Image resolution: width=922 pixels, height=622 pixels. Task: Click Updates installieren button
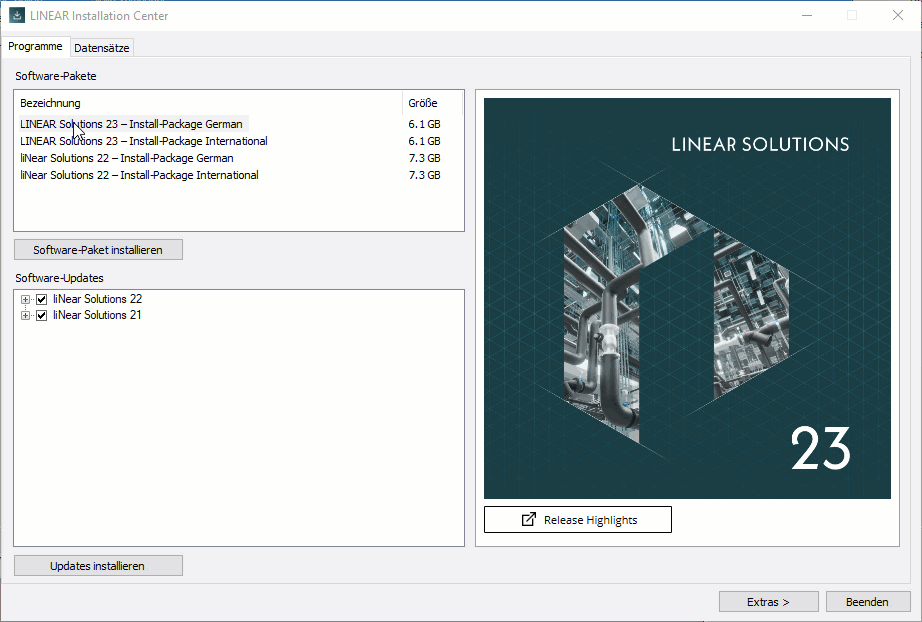(x=98, y=566)
